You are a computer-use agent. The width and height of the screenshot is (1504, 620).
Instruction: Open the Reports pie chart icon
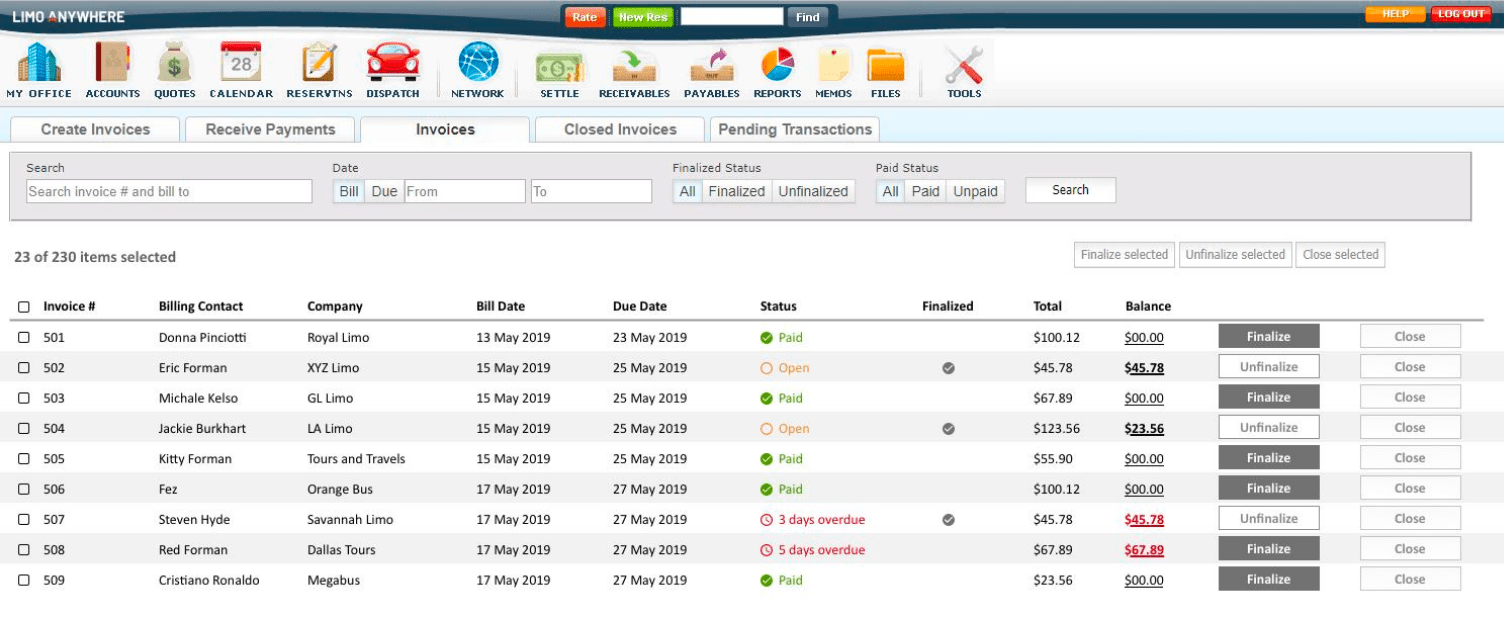click(x=777, y=64)
